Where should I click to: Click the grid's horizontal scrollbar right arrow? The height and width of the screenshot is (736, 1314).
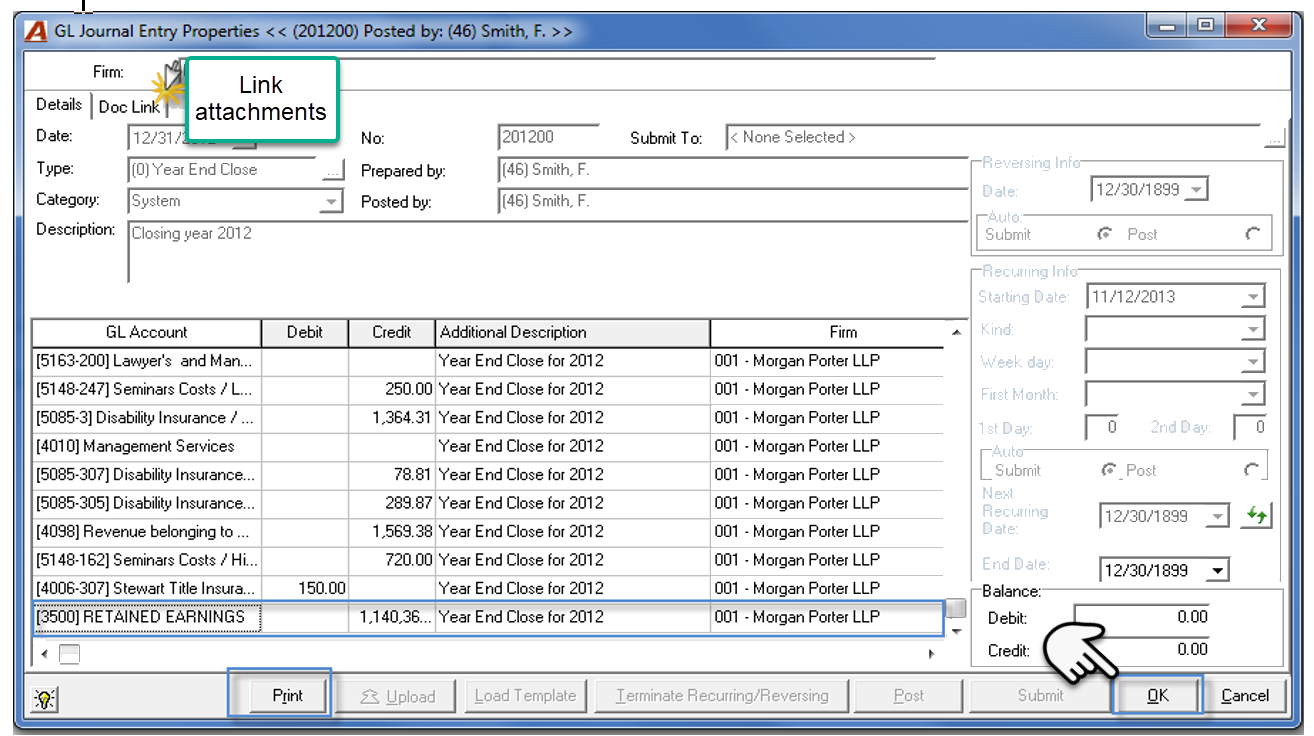pyautogui.click(x=932, y=654)
